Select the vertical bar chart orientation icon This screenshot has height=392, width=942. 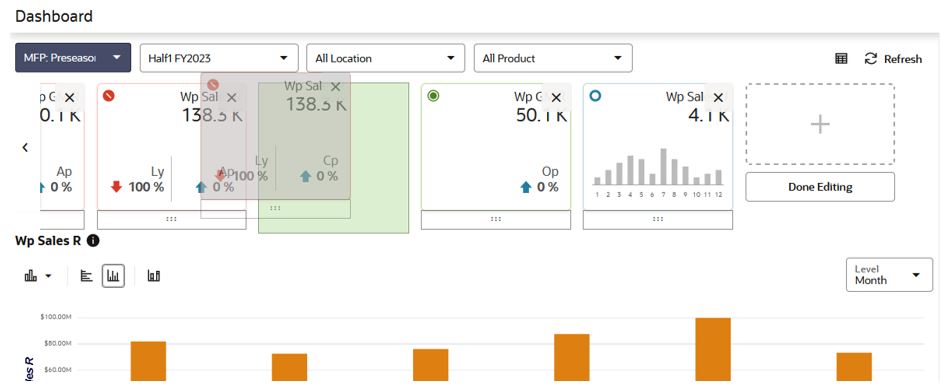coord(113,276)
